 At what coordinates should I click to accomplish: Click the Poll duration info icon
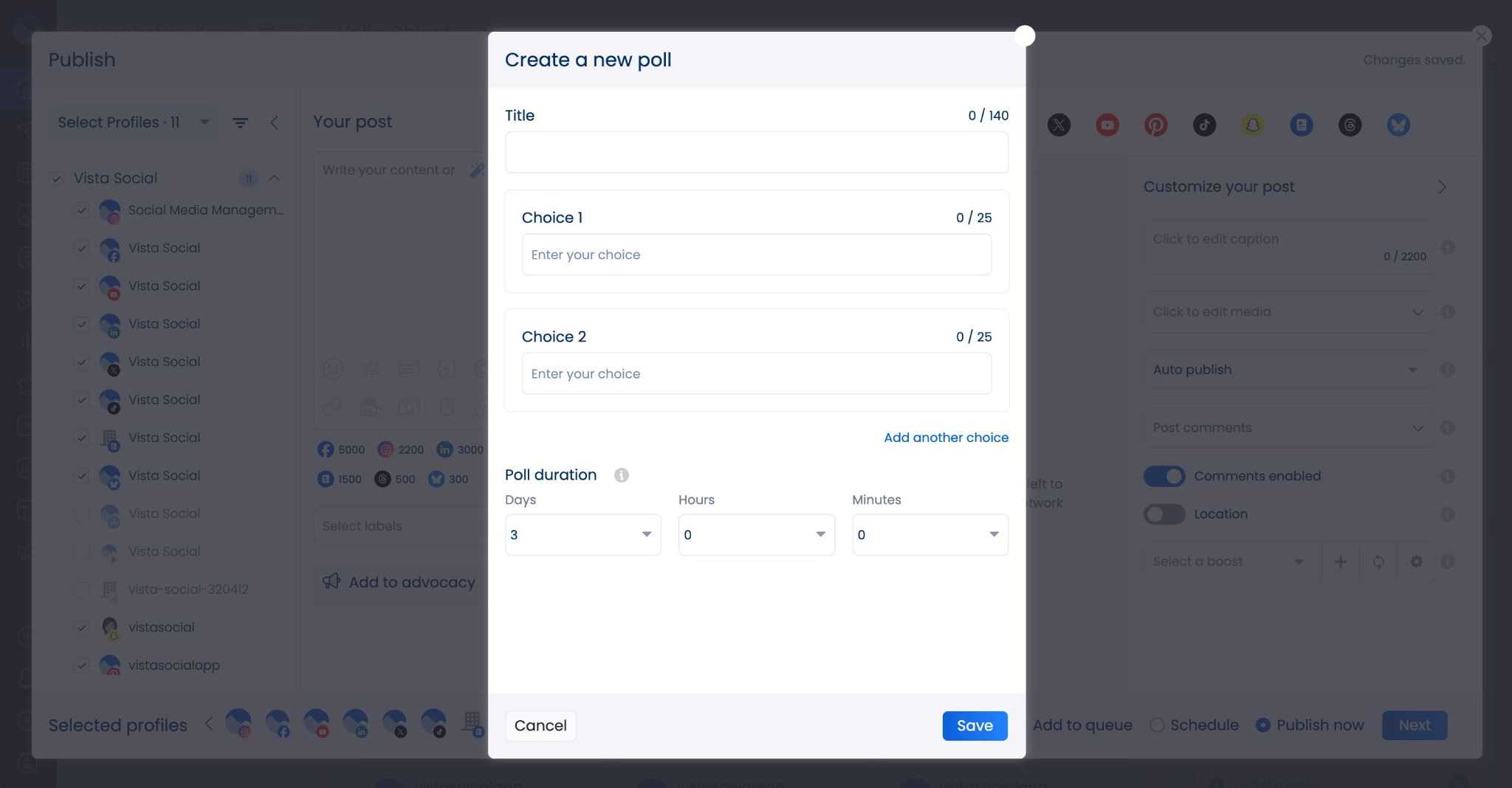622,475
